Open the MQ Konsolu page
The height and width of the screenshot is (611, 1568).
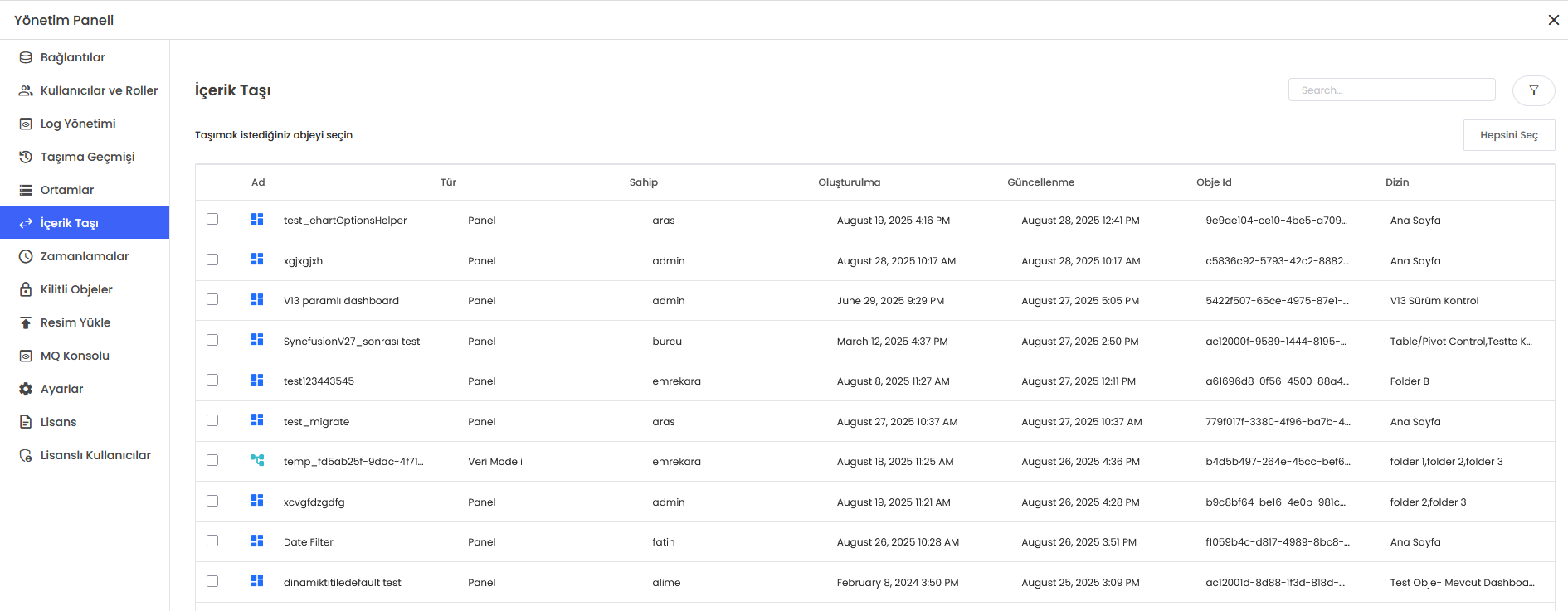[75, 356]
